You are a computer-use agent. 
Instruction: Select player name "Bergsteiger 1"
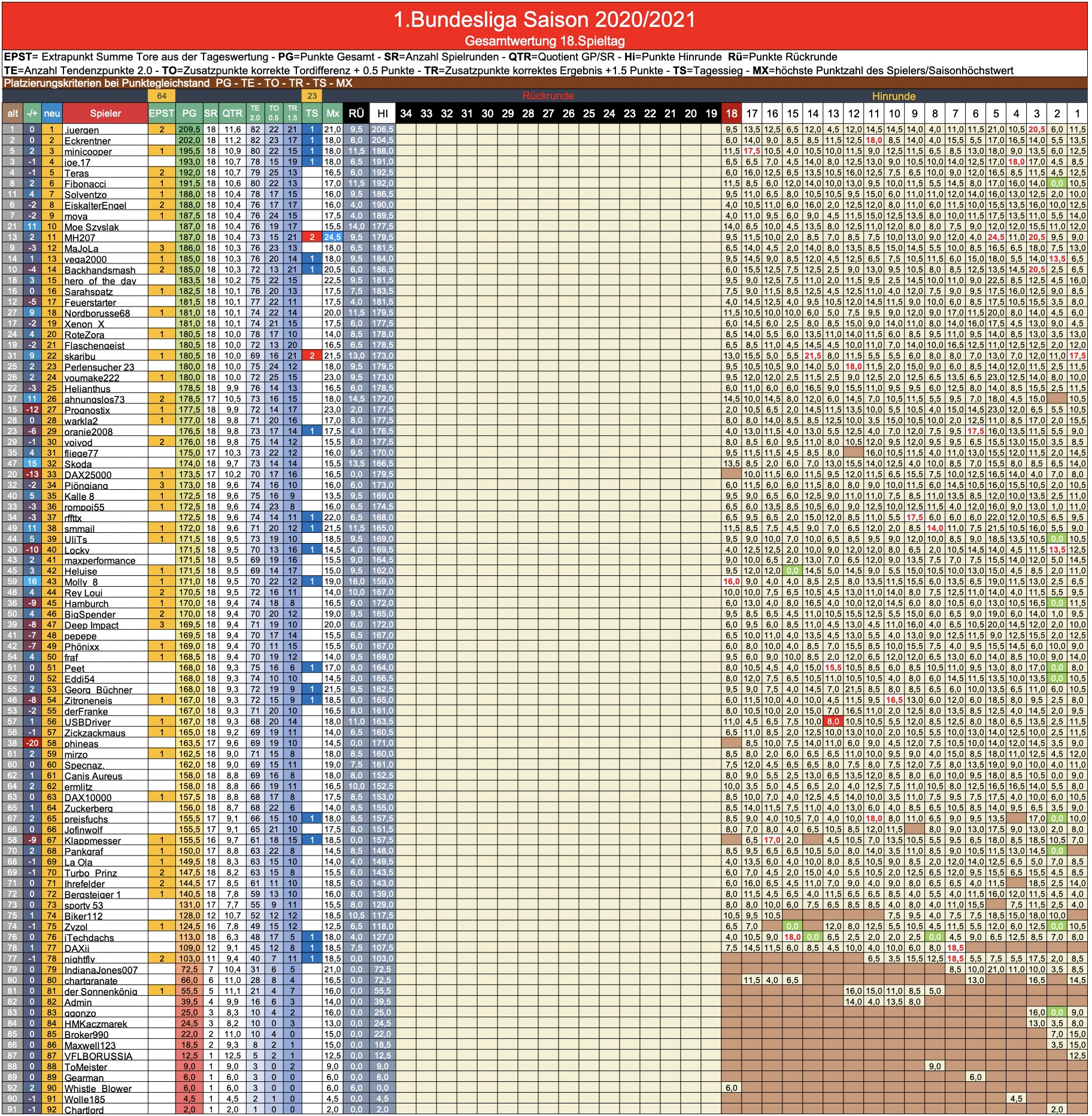coord(92,894)
